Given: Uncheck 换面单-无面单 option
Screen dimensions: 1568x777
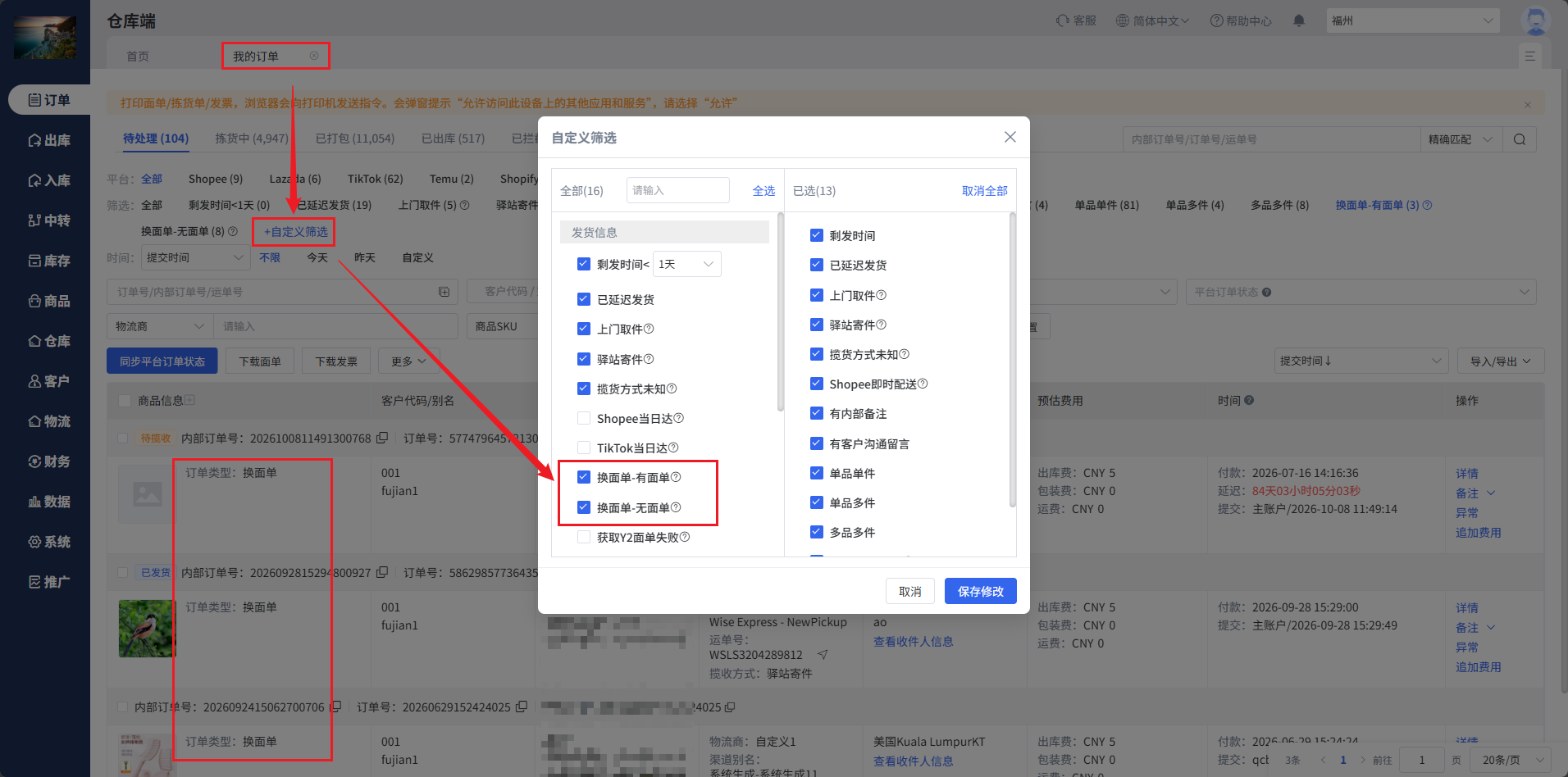Looking at the screenshot, I should [x=584, y=507].
